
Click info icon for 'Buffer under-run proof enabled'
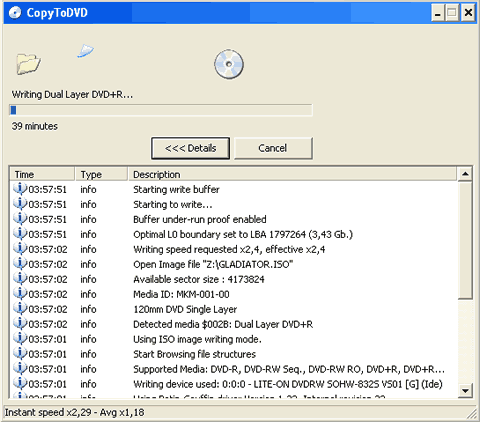(x=20, y=219)
